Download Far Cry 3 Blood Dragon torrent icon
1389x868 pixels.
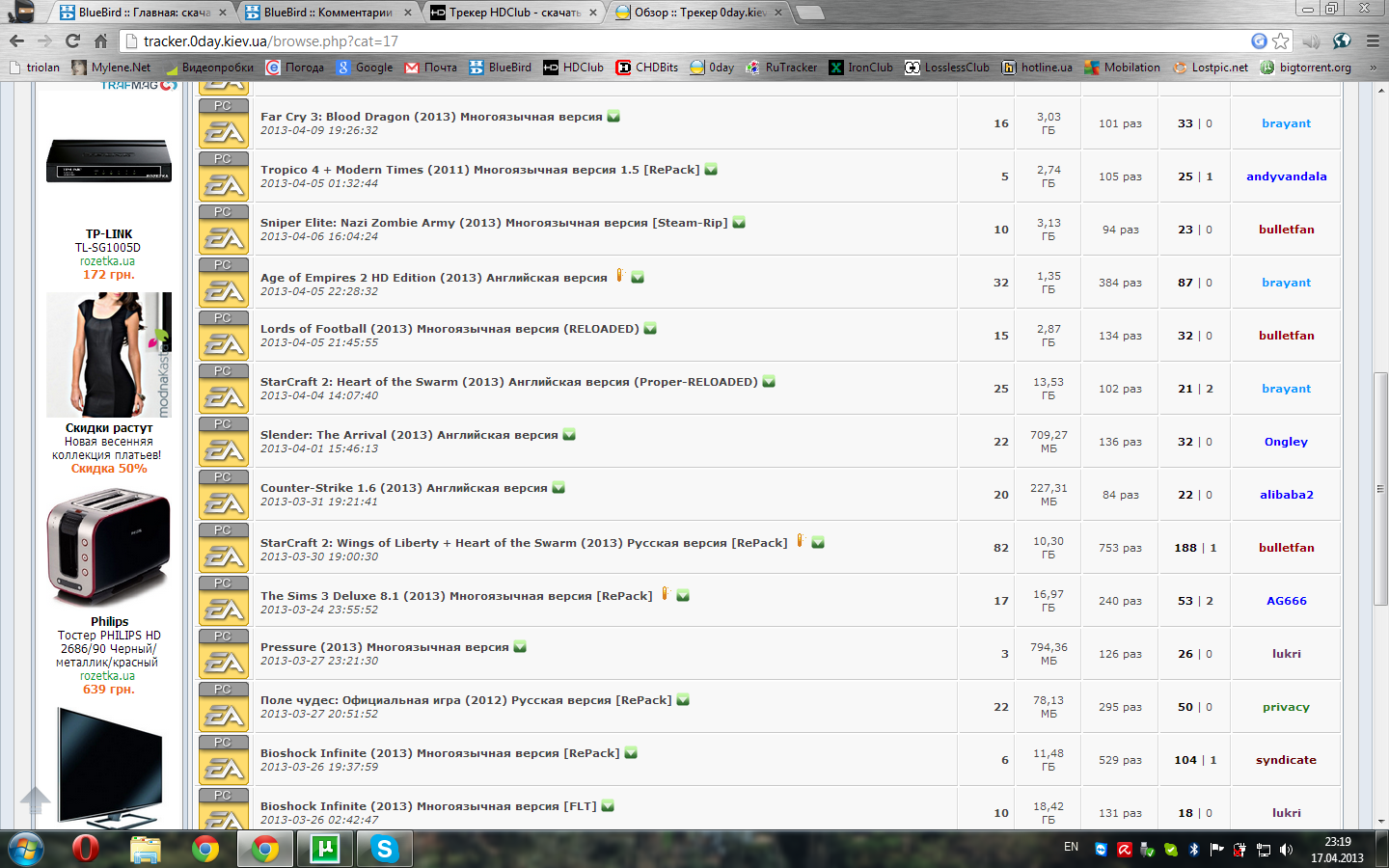point(613,117)
